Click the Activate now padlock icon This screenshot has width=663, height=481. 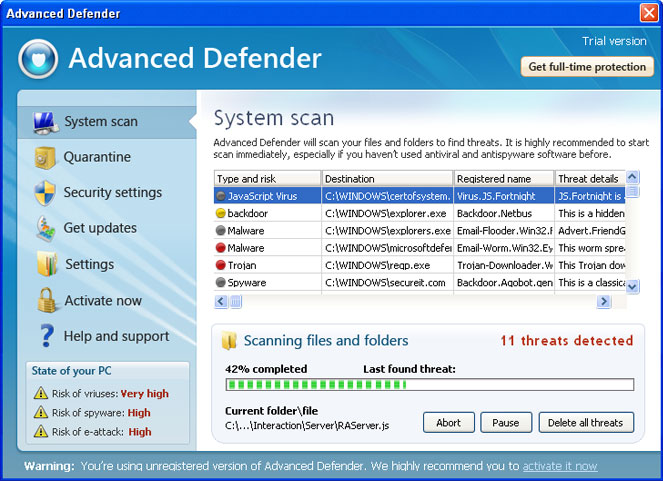[x=47, y=300]
